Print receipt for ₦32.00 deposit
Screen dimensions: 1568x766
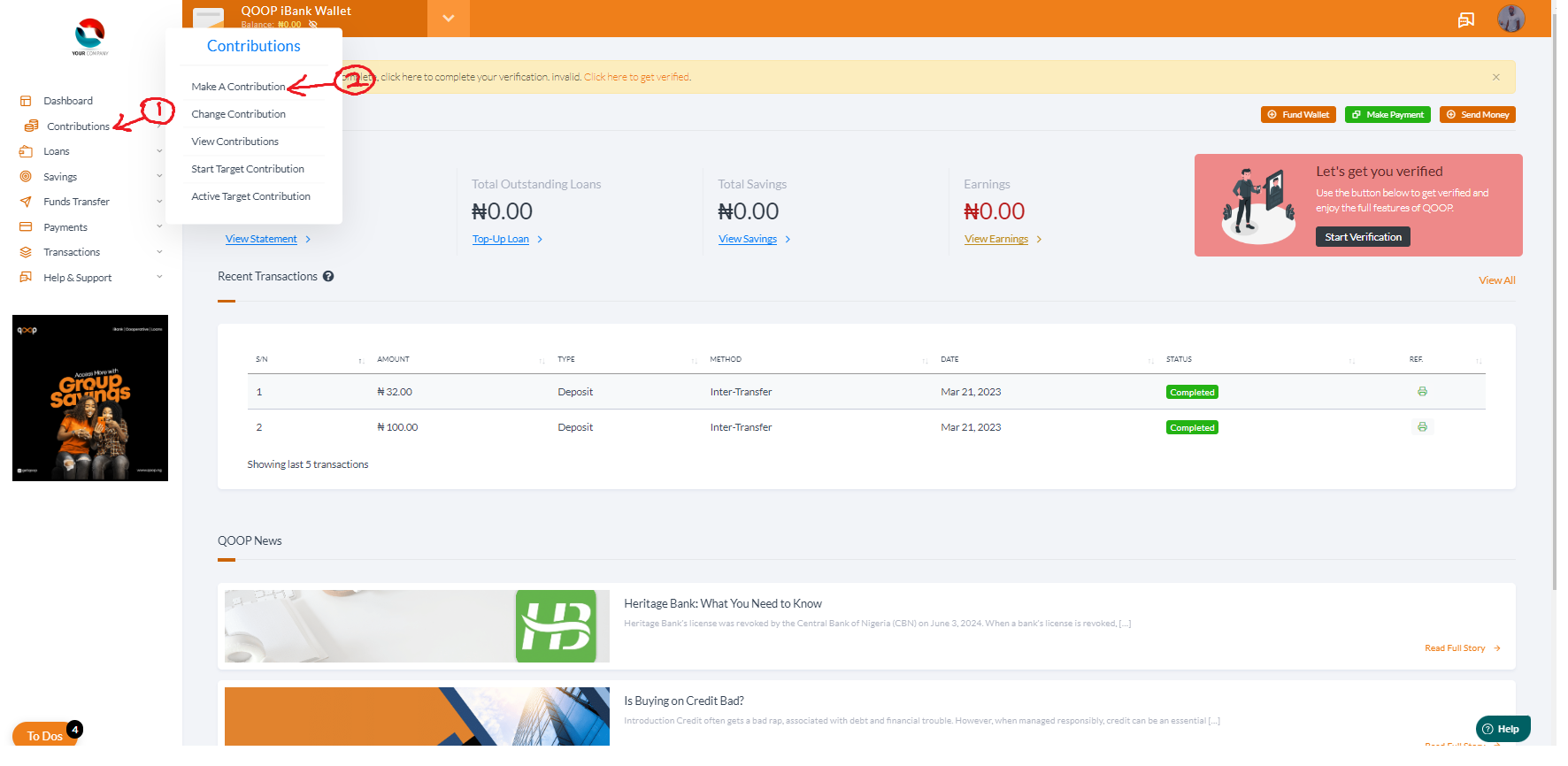point(1422,391)
